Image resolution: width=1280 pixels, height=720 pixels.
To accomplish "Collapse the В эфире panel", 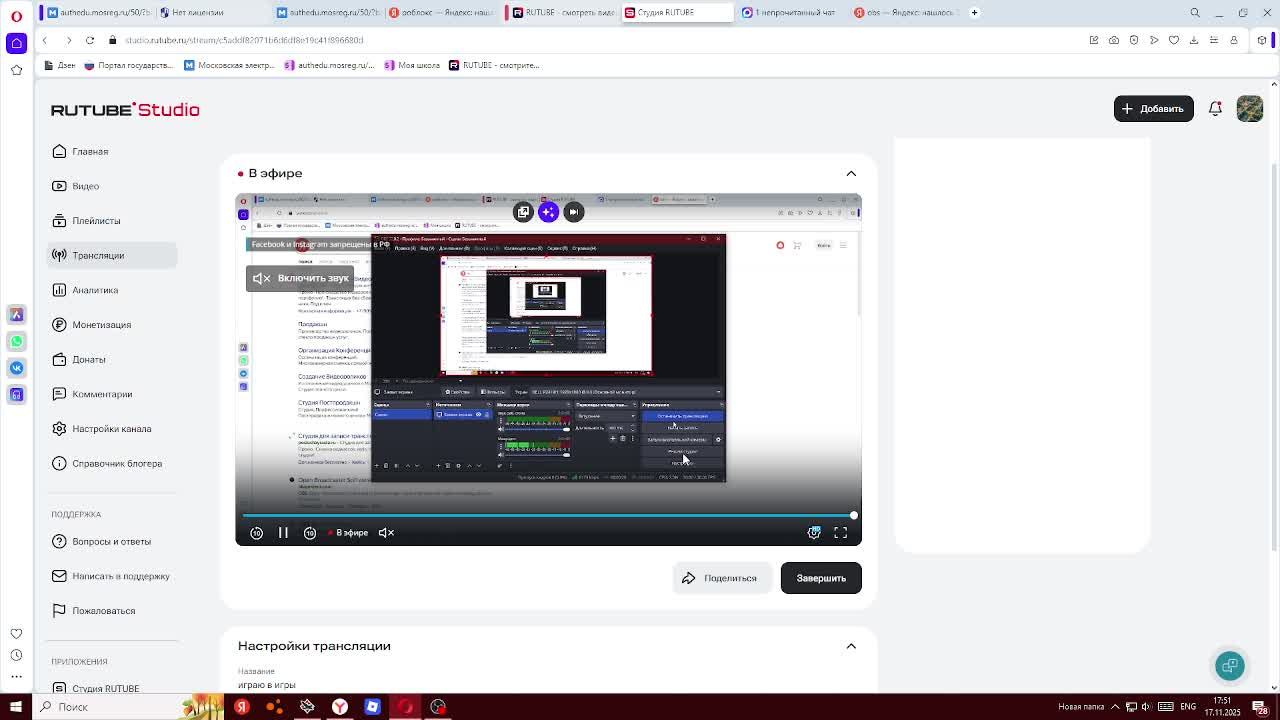I will point(851,173).
